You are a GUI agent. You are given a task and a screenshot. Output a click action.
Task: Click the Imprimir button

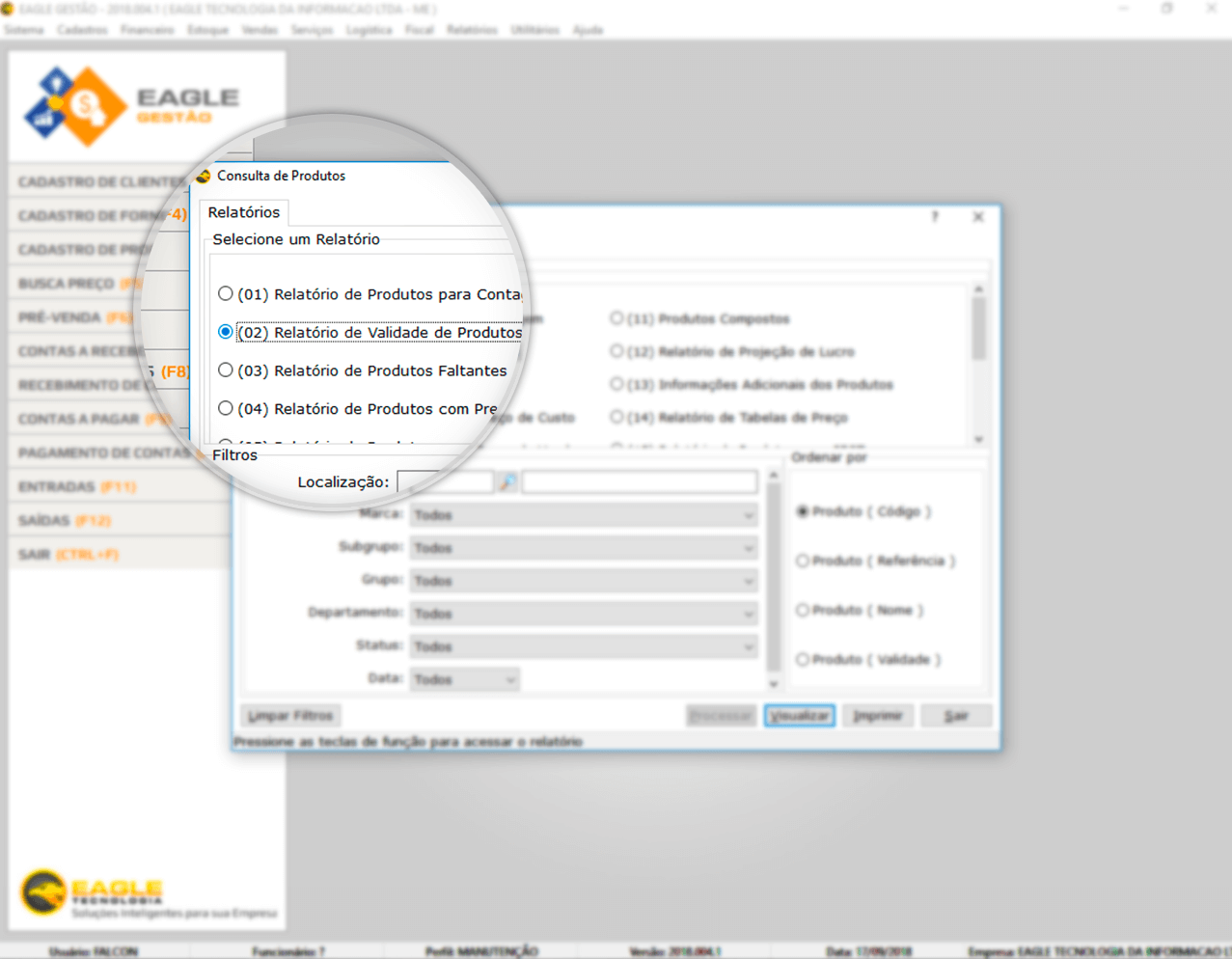pos(878,716)
